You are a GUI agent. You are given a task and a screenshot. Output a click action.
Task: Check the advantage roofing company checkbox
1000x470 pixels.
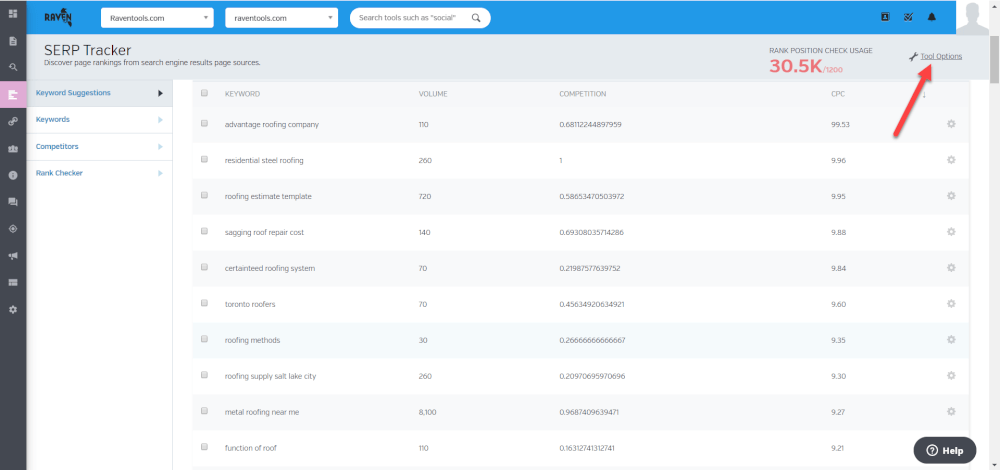click(205, 124)
